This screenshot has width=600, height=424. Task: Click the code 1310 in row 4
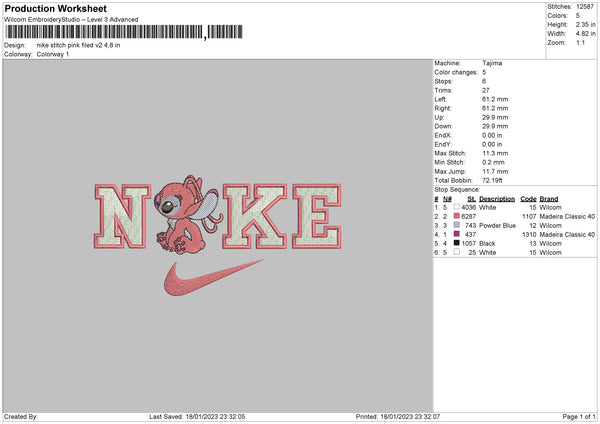point(529,234)
